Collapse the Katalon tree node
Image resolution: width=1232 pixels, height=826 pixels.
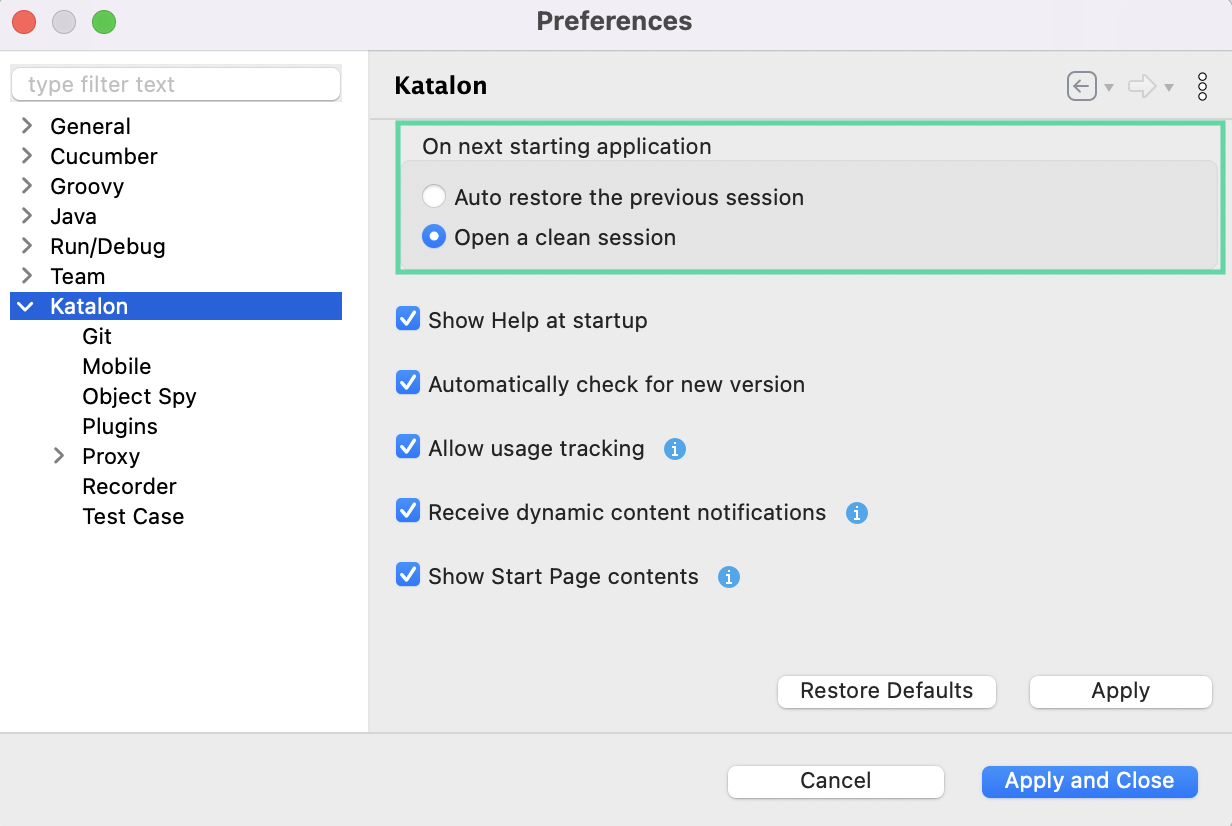[x=27, y=306]
